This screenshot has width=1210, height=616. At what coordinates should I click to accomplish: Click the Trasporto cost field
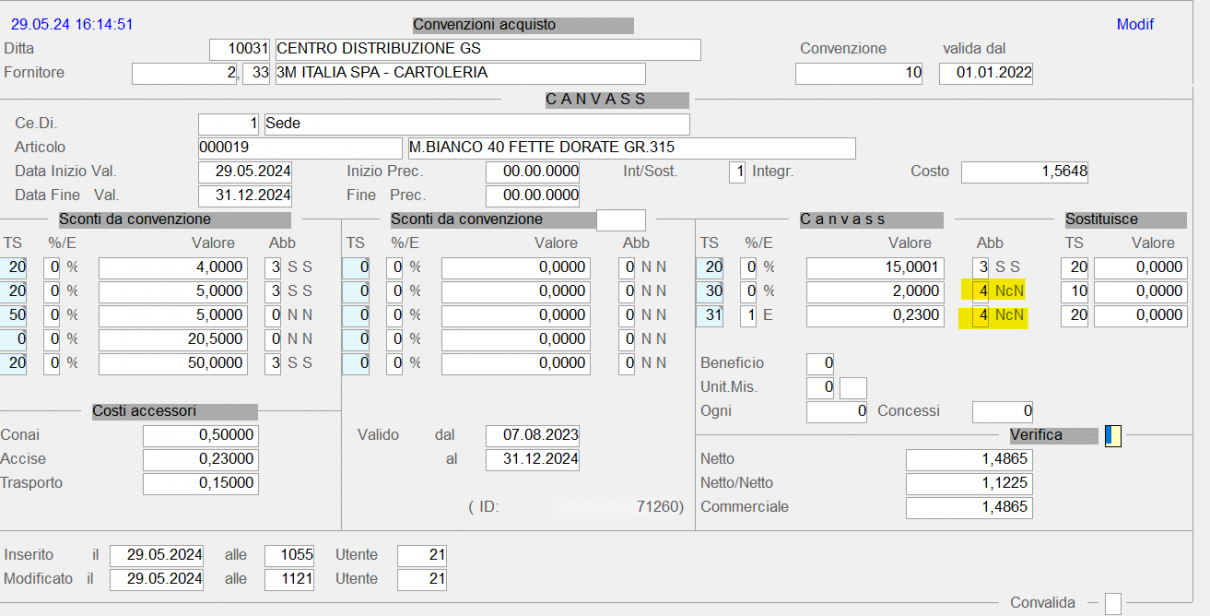coord(200,484)
